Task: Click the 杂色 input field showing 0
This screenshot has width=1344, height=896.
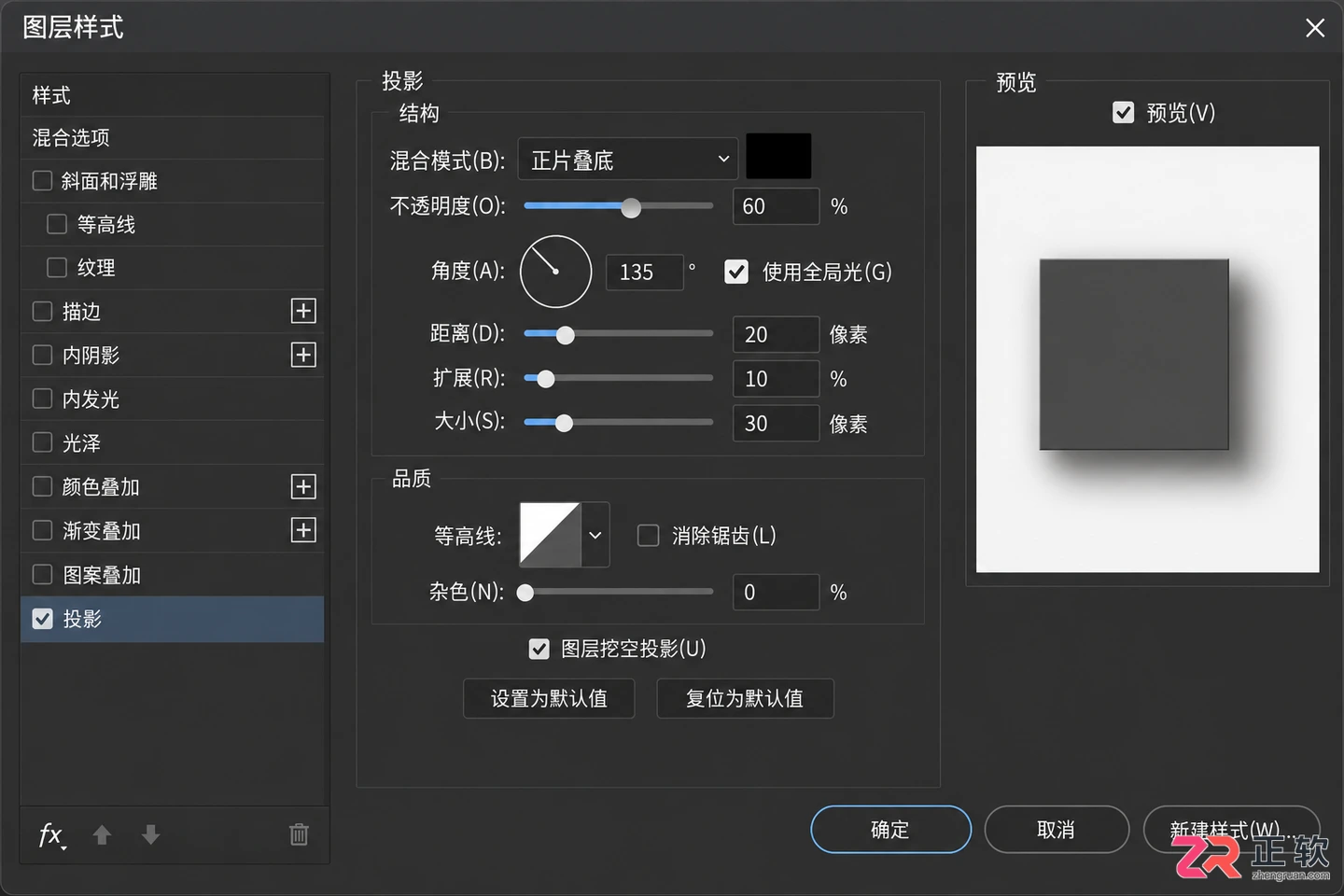Action: 776,592
